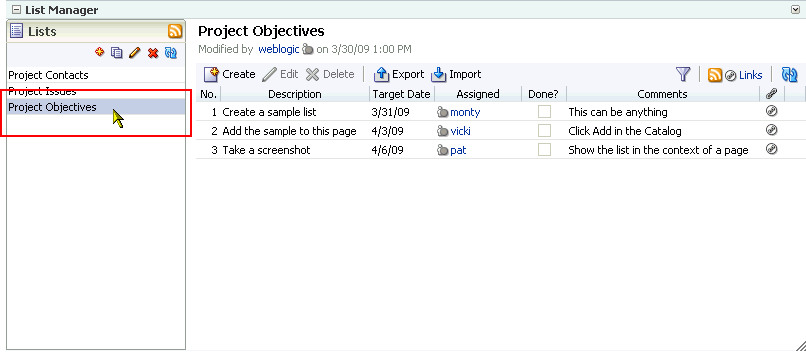Sort by the Description column header

[x=295, y=94]
